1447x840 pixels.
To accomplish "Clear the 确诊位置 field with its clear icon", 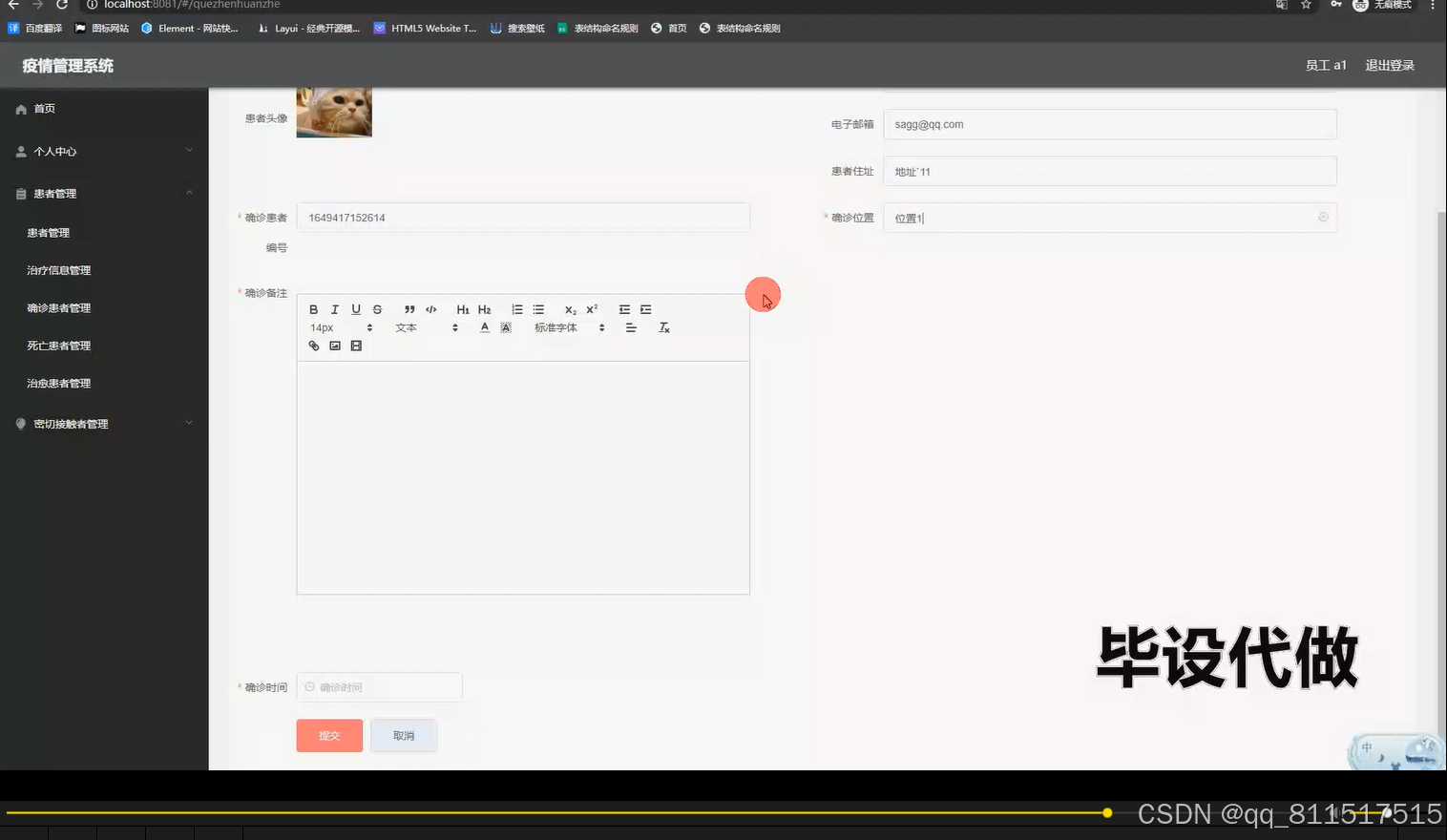I will (x=1323, y=217).
